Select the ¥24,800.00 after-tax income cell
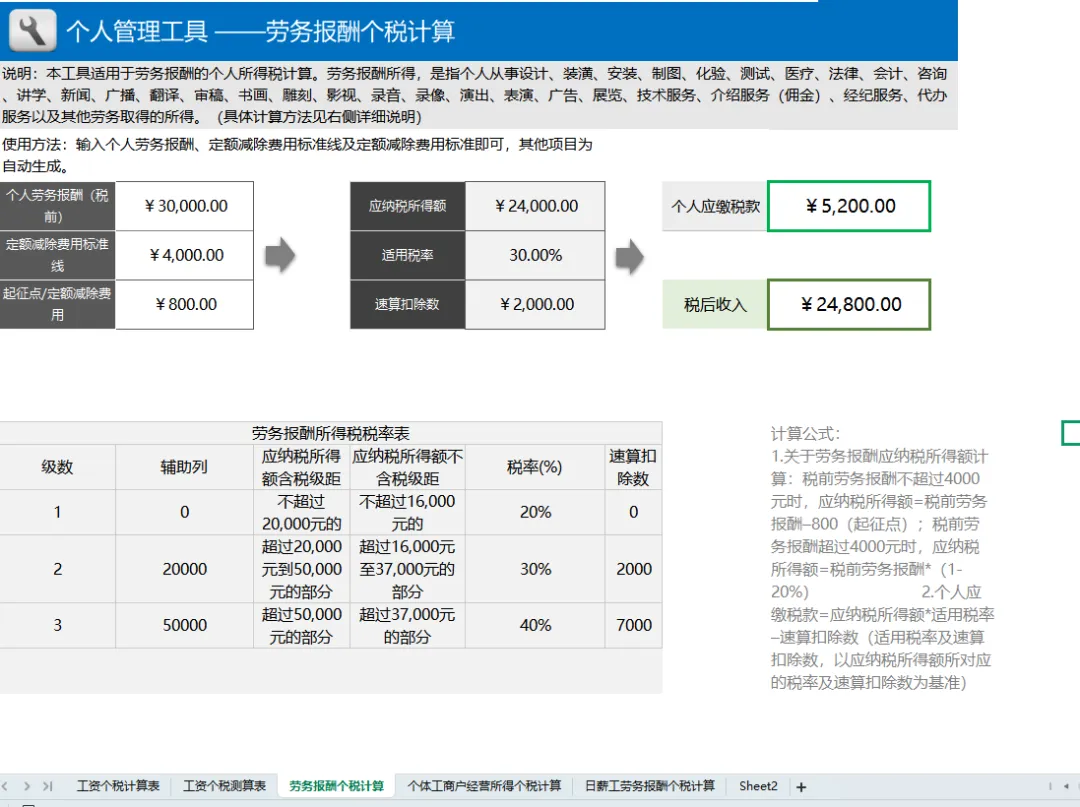This screenshot has height=807, width=1080. (849, 304)
